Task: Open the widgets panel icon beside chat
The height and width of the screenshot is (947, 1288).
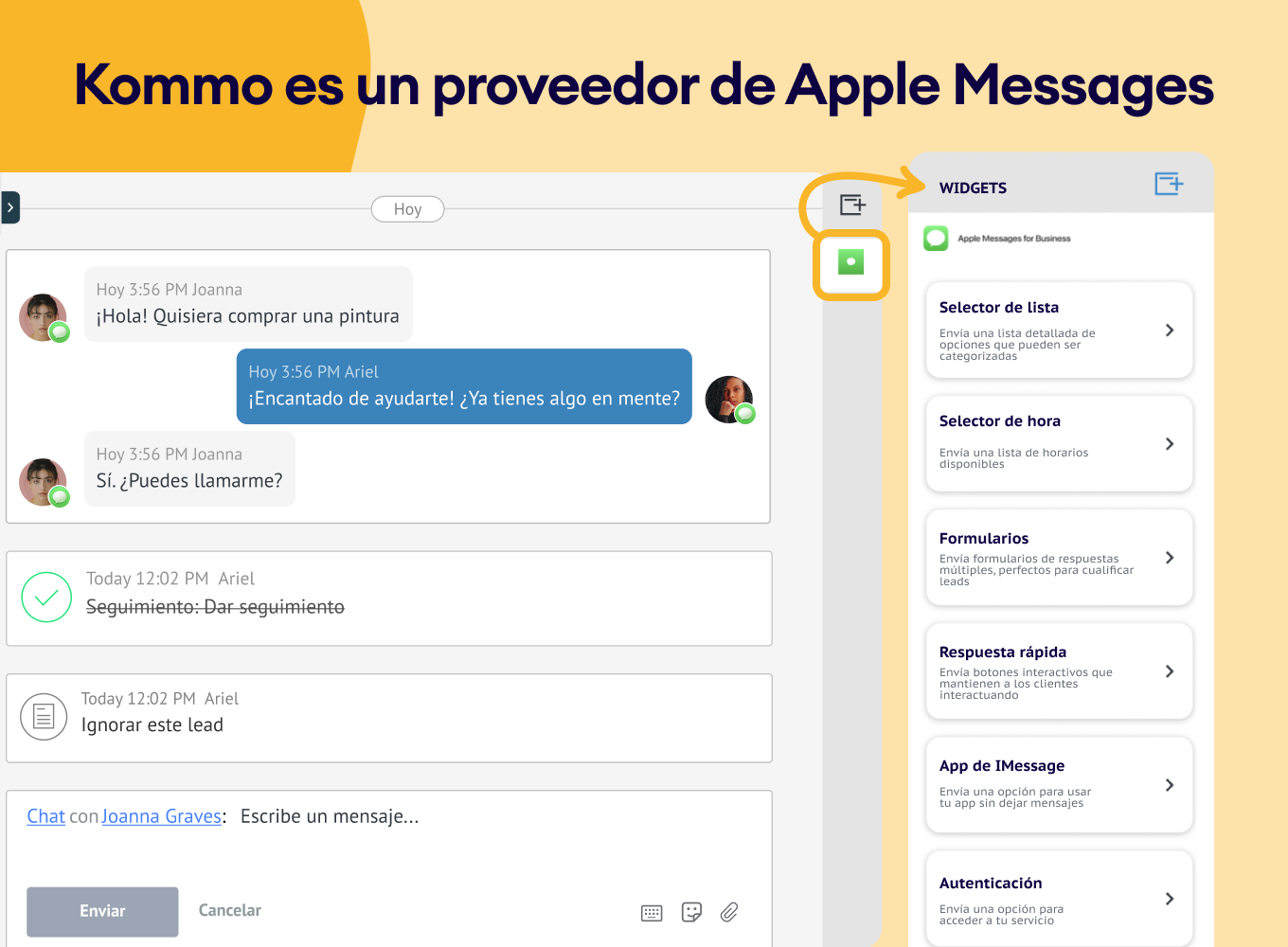Action: 852,205
